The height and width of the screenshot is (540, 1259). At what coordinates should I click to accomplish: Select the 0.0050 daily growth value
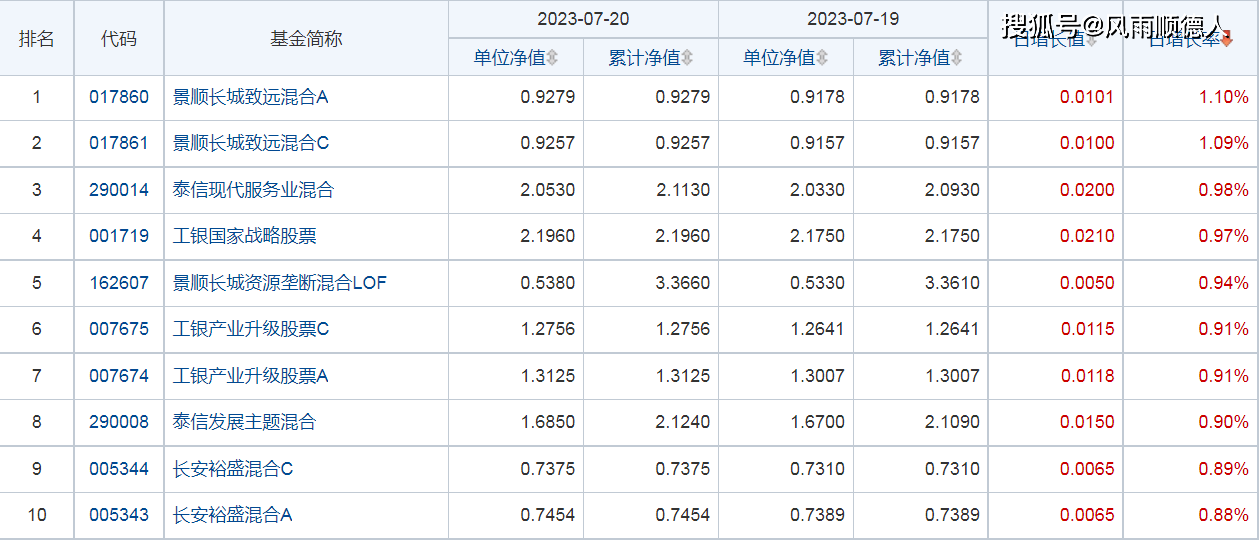[1087, 283]
